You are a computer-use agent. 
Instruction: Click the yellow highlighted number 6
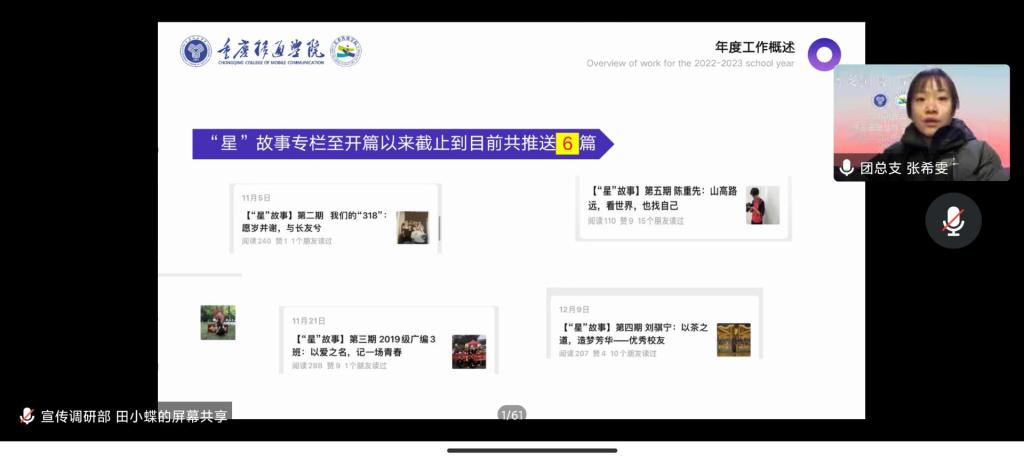[567, 143]
